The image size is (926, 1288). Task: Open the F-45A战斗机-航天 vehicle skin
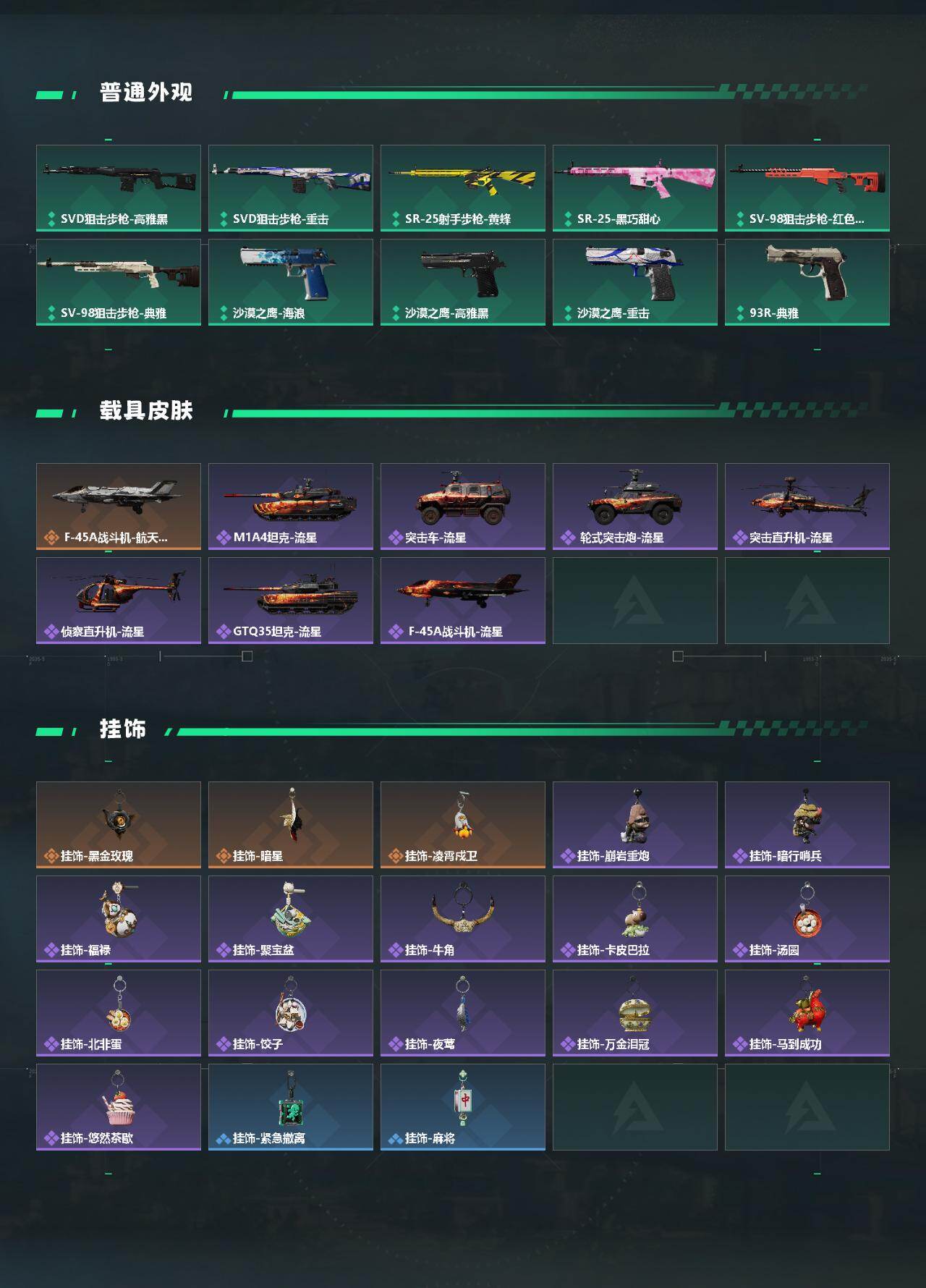[119, 507]
